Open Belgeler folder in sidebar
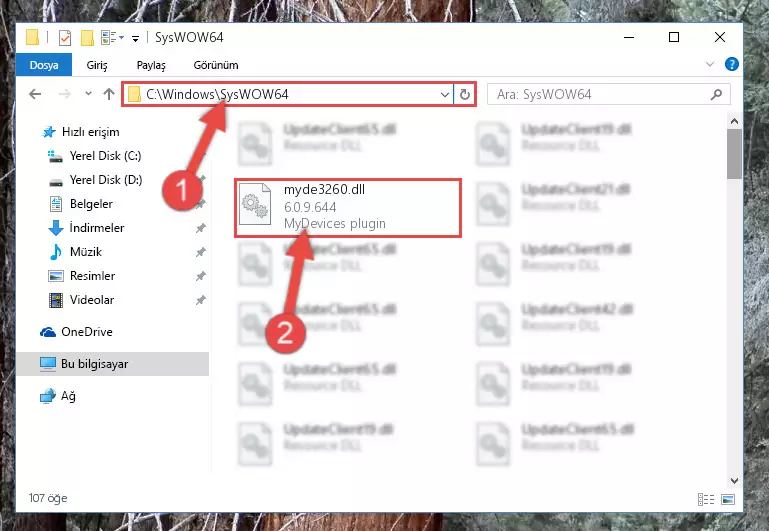The image size is (769, 531). point(91,204)
